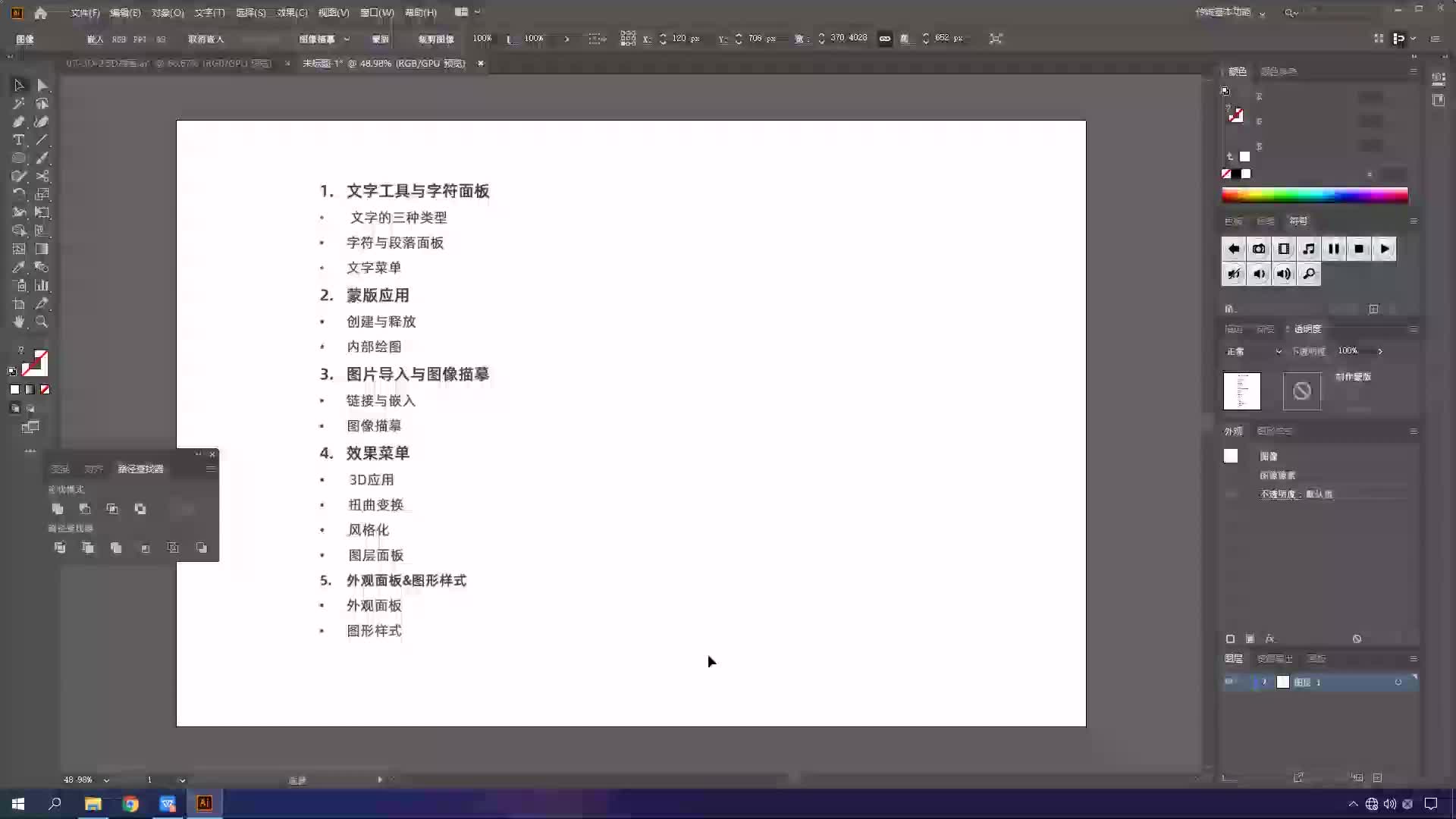This screenshot has width=1456, height=819.
Task: Open the 图像描摹 preset dropdown arrow
Action: 347,39
